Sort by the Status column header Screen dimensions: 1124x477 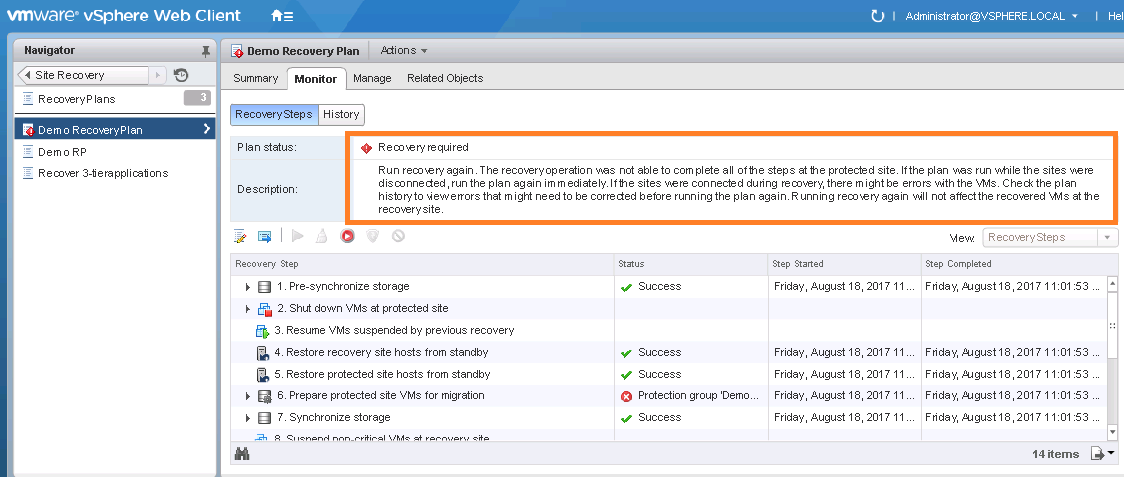click(x=691, y=264)
